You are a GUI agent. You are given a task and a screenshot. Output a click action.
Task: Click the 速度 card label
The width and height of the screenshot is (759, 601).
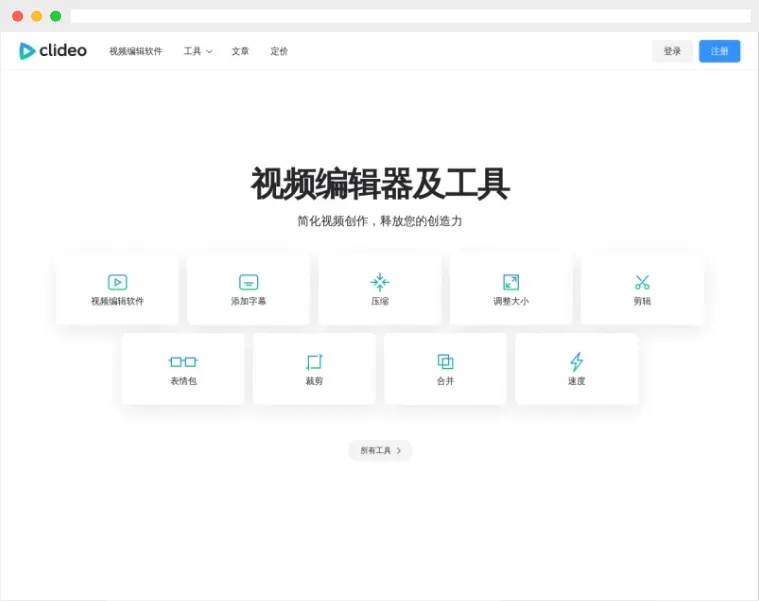point(577,381)
